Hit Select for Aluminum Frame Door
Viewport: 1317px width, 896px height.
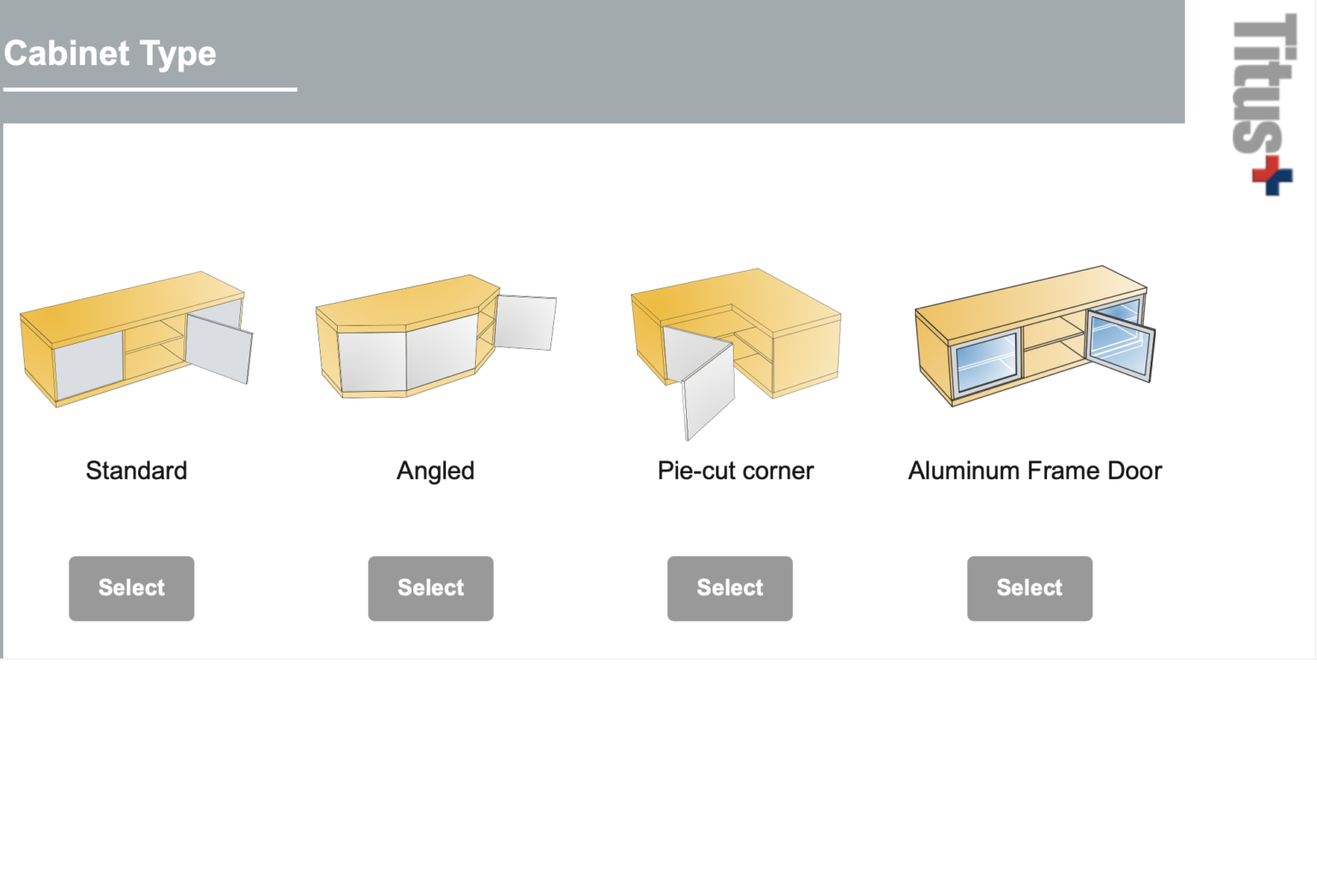(x=1029, y=588)
